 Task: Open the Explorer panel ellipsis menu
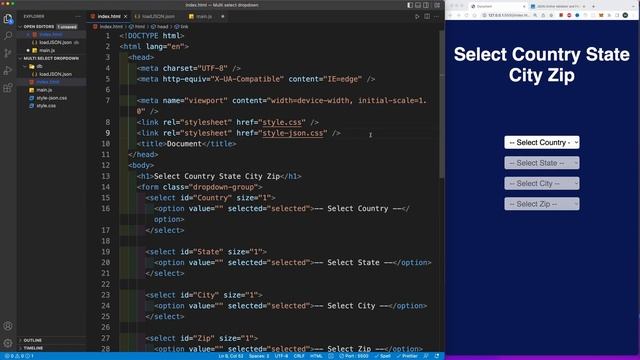[x=78, y=16]
